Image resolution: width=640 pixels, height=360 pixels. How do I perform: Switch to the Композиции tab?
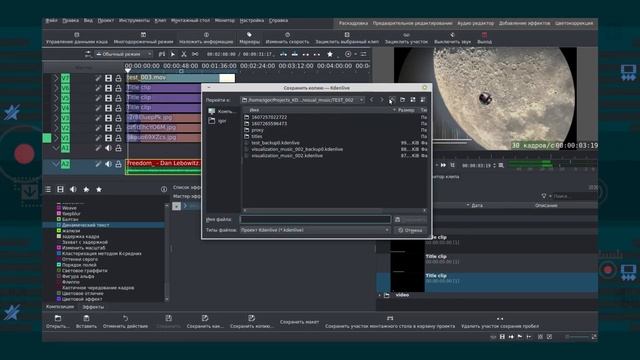pyautogui.click(x=60, y=307)
